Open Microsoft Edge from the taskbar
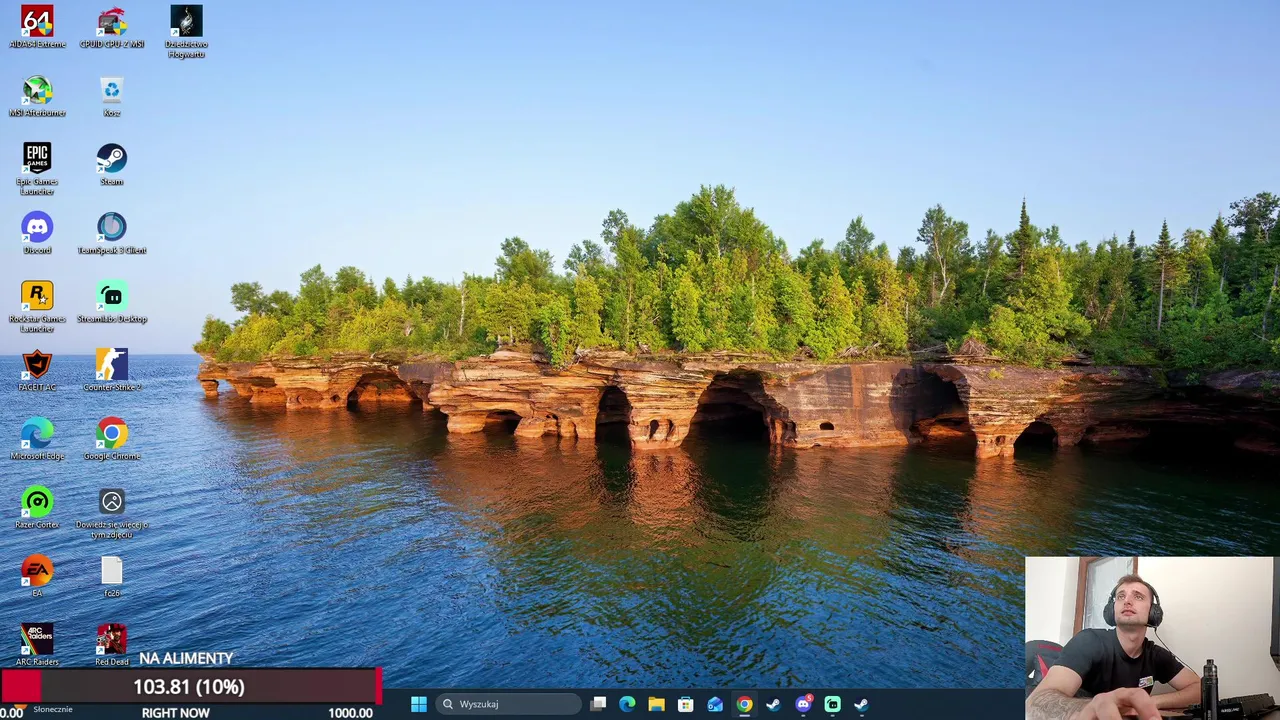1280x720 pixels. pos(627,704)
